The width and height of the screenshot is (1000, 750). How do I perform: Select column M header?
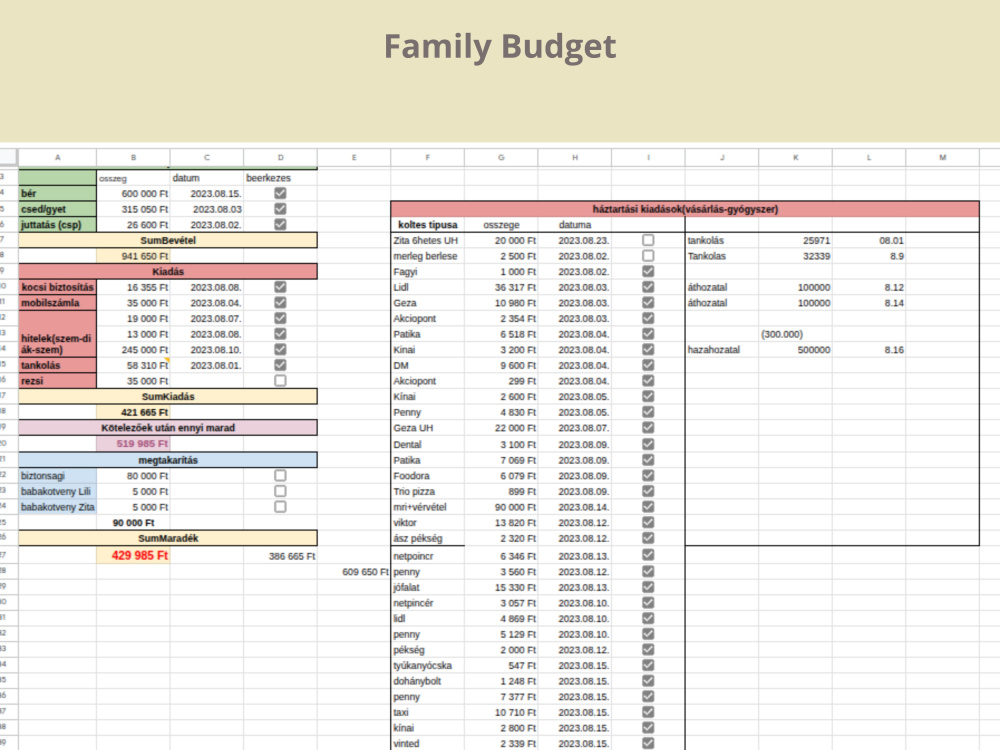[943, 157]
